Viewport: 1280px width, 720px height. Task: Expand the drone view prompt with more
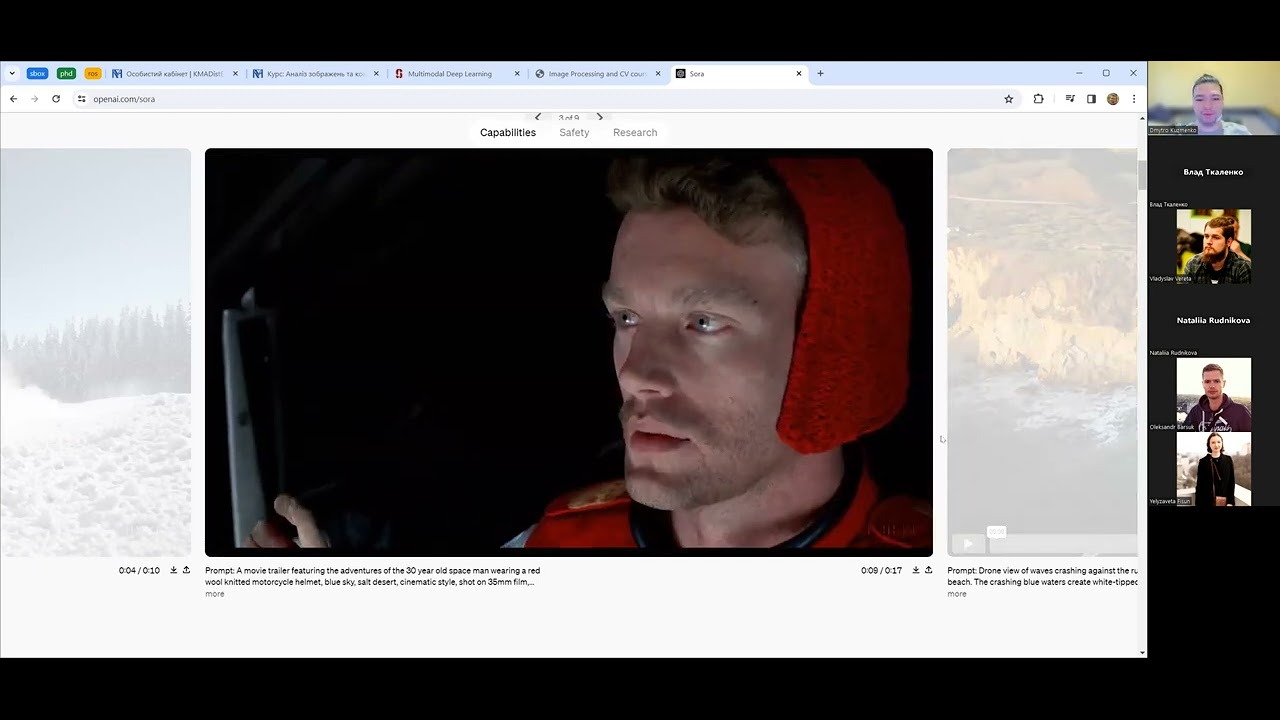point(957,594)
